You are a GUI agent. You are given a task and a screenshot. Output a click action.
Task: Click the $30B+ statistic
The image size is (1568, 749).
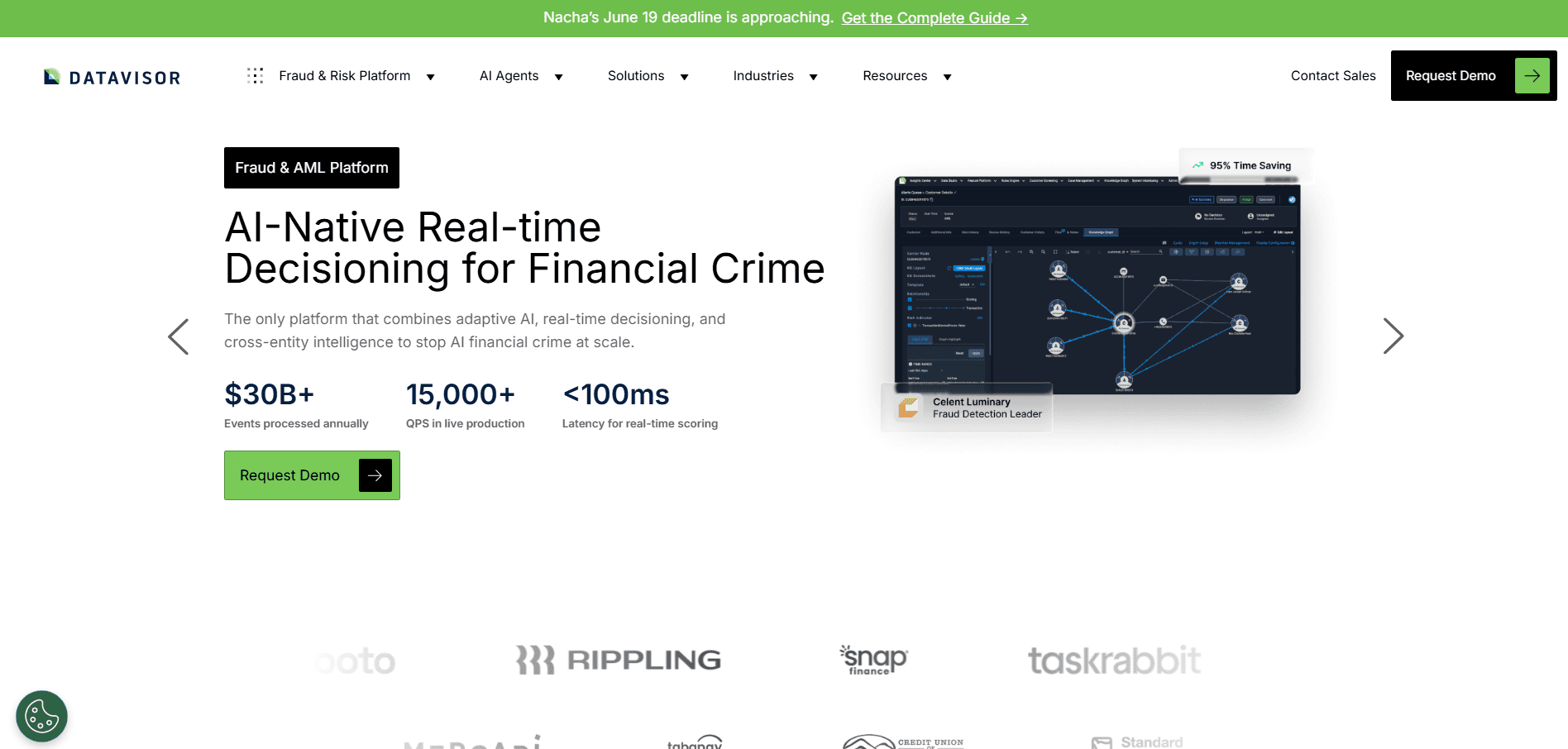[270, 394]
